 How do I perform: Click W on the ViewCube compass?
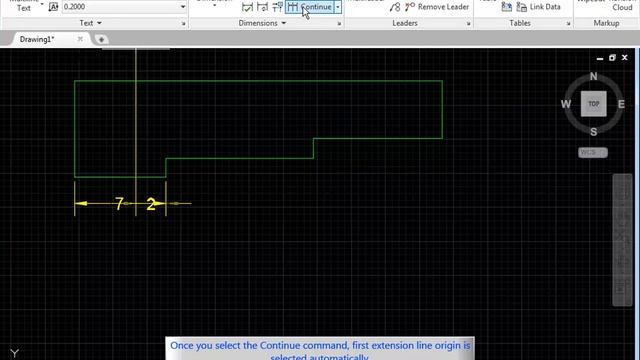[x=566, y=104]
